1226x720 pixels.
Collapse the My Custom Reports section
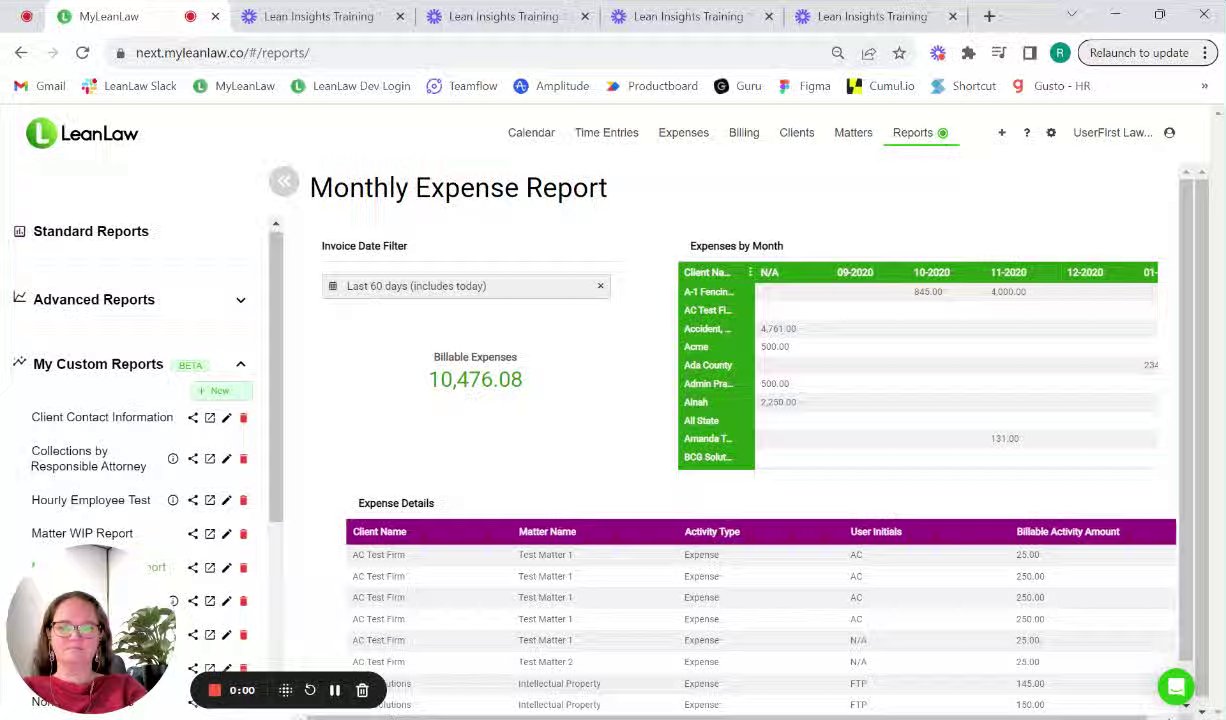click(x=241, y=364)
